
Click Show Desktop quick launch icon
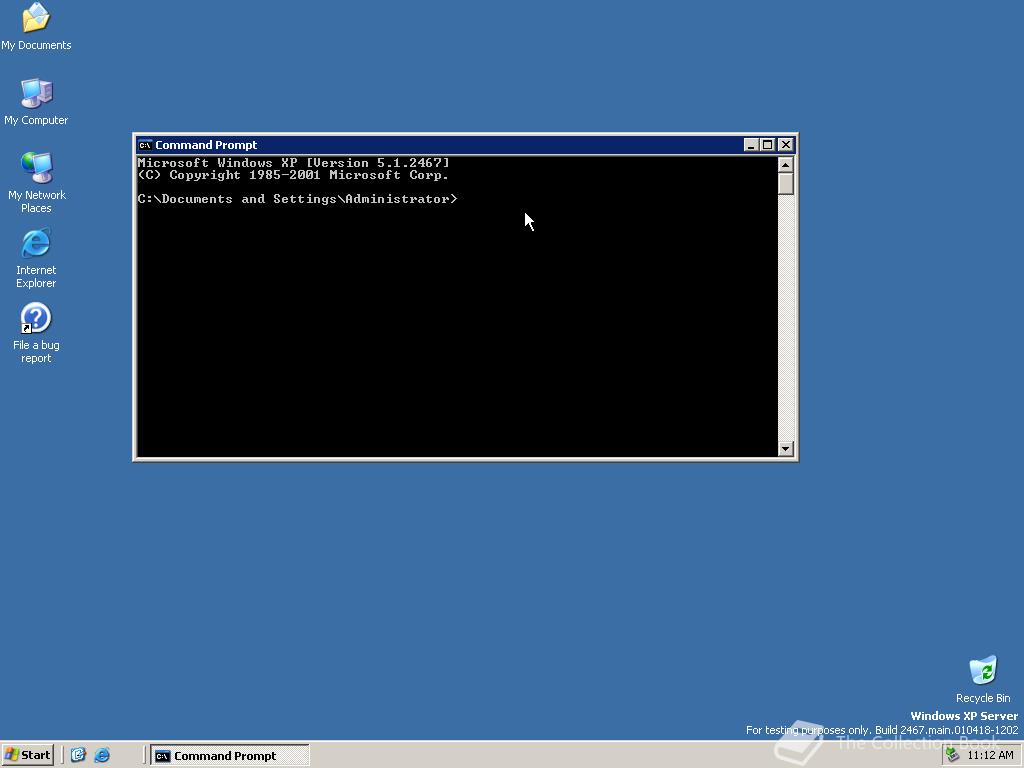pyautogui.click(x=78, y=755)
